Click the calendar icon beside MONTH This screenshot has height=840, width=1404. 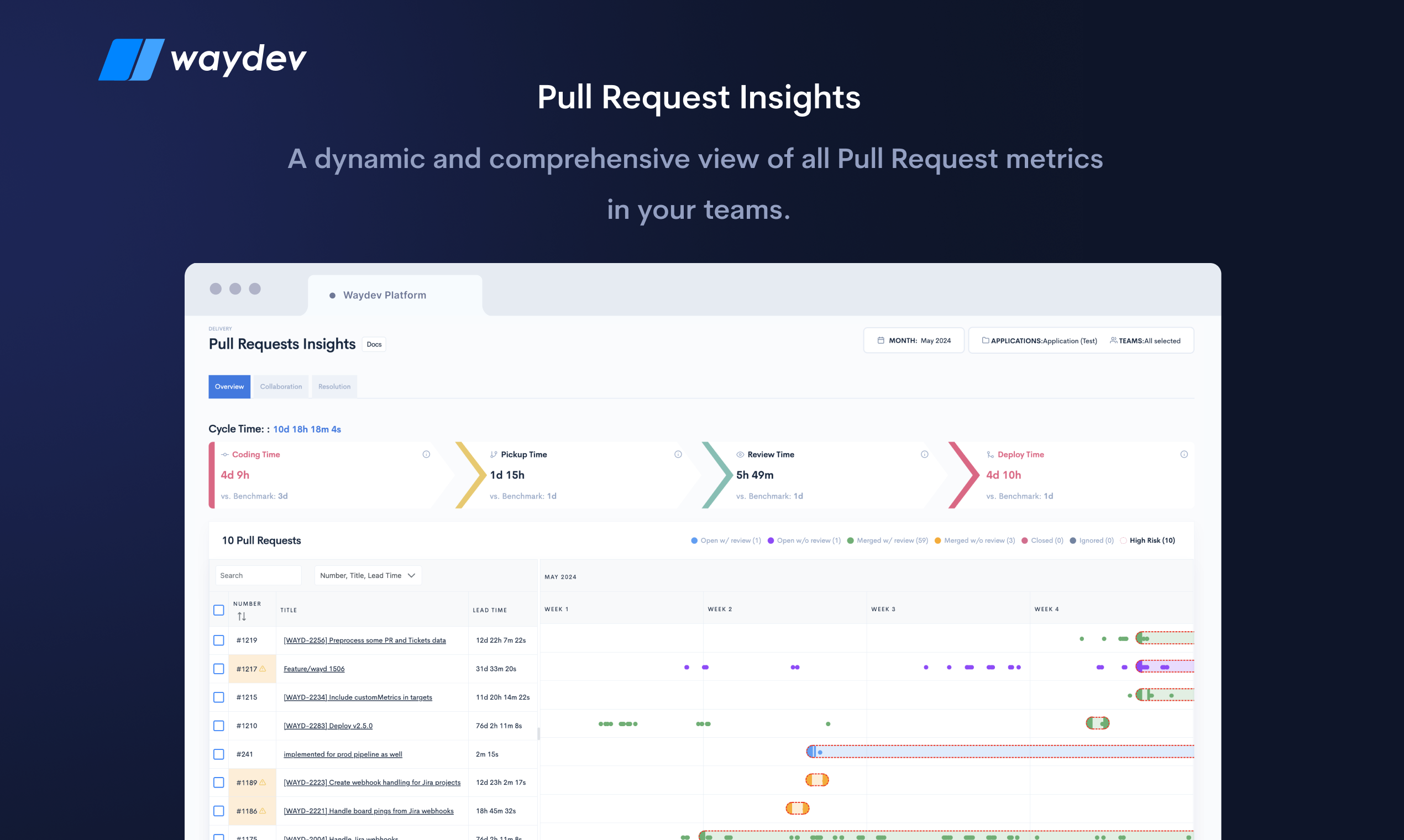pyautogui.click(x=881, y=340)
